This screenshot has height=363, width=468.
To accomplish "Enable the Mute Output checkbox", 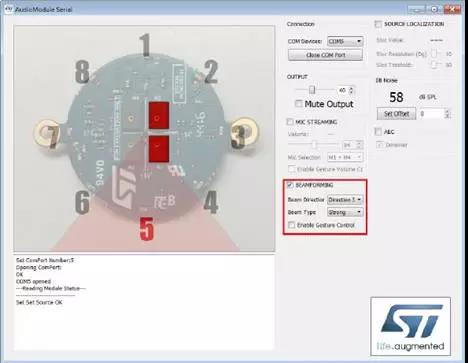I will (299, 104).
